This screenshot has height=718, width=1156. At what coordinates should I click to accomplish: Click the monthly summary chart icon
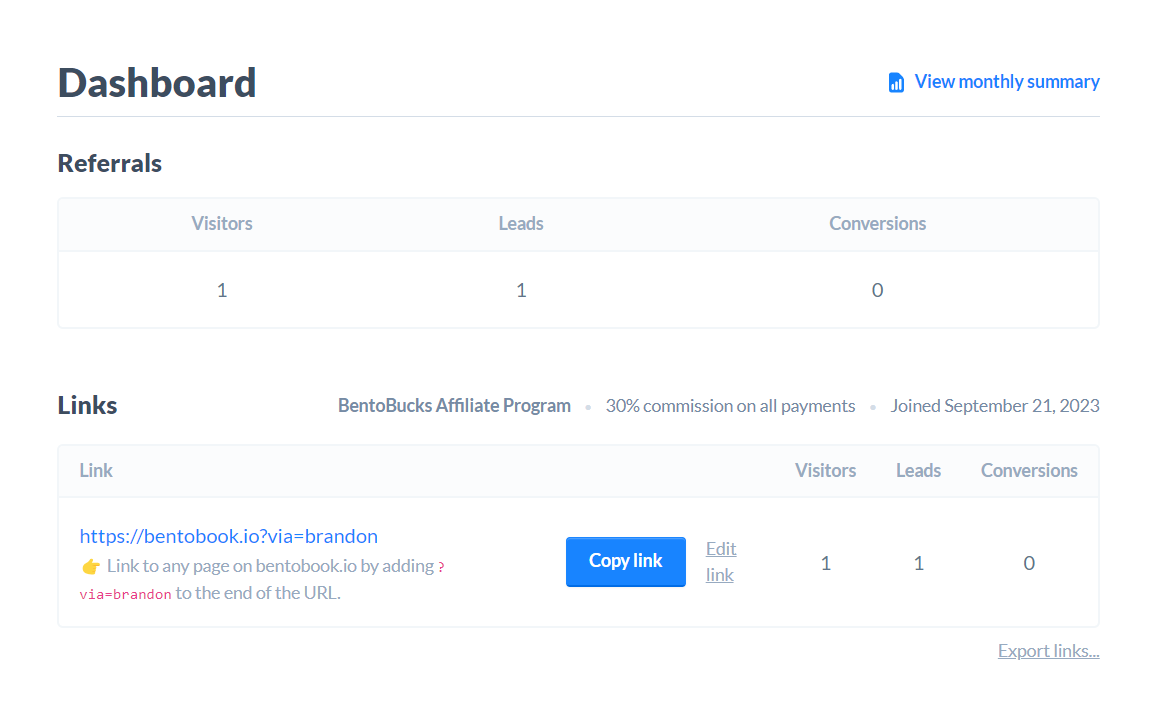coord(896,82)
